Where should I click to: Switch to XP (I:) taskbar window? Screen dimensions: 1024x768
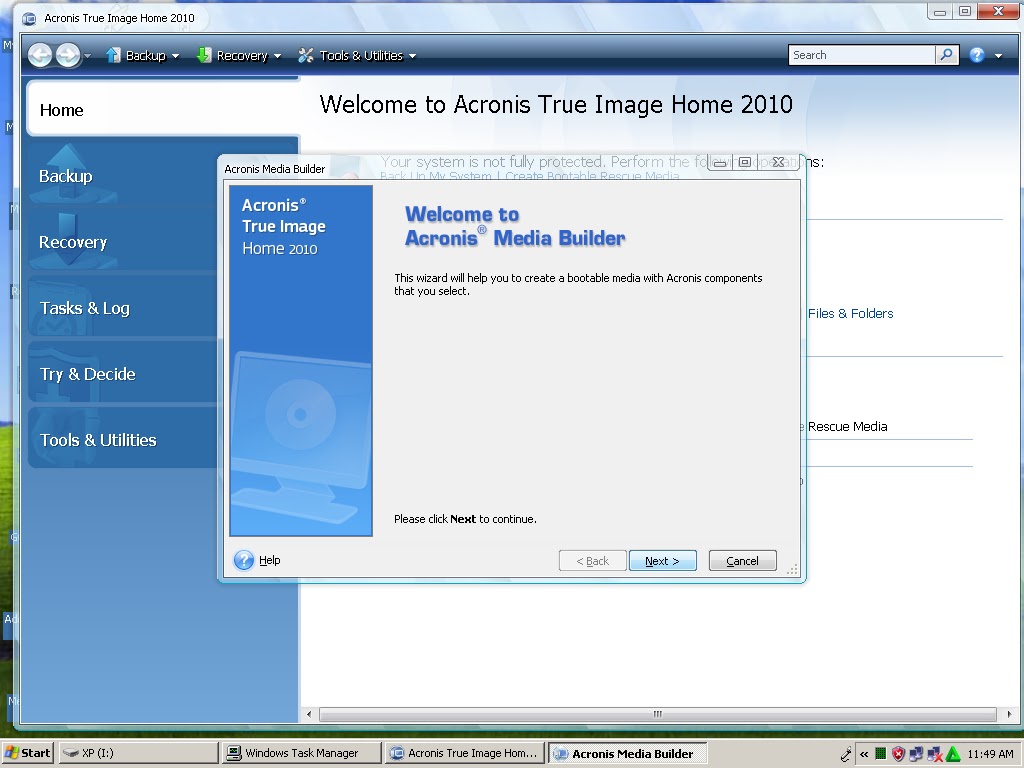click(138, 753)
